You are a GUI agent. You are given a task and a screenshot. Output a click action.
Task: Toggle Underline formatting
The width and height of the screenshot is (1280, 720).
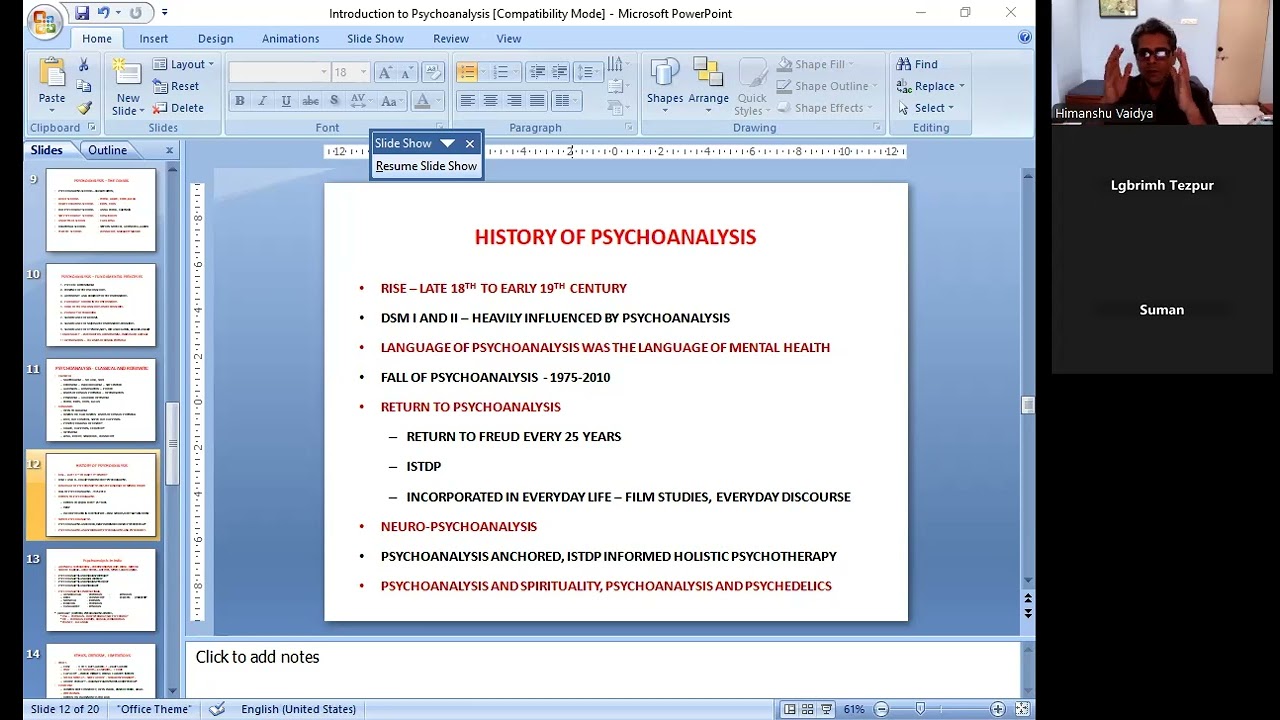[286, 101]
